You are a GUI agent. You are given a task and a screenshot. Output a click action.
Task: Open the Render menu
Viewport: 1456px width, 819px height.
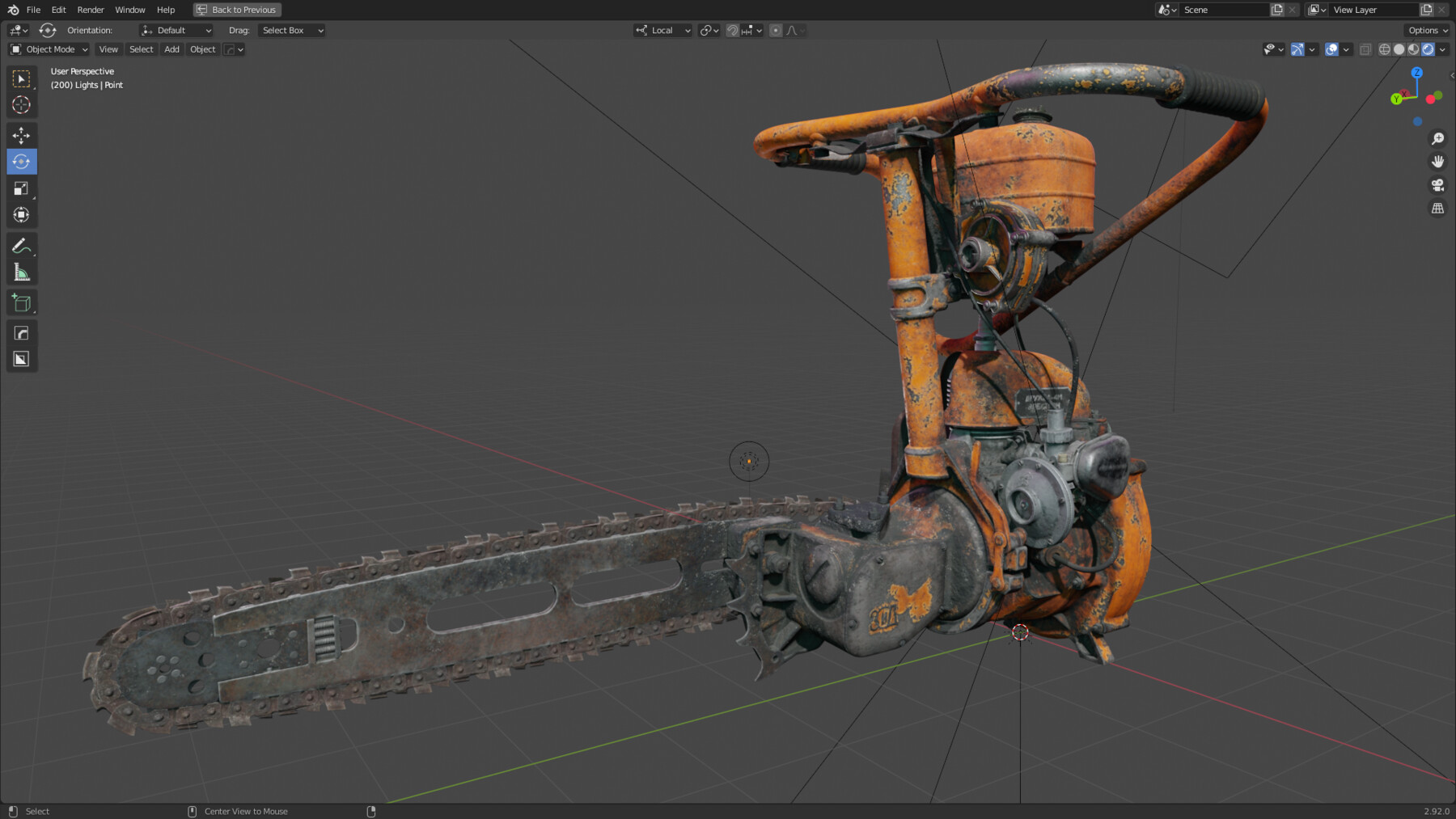point(90,10)
